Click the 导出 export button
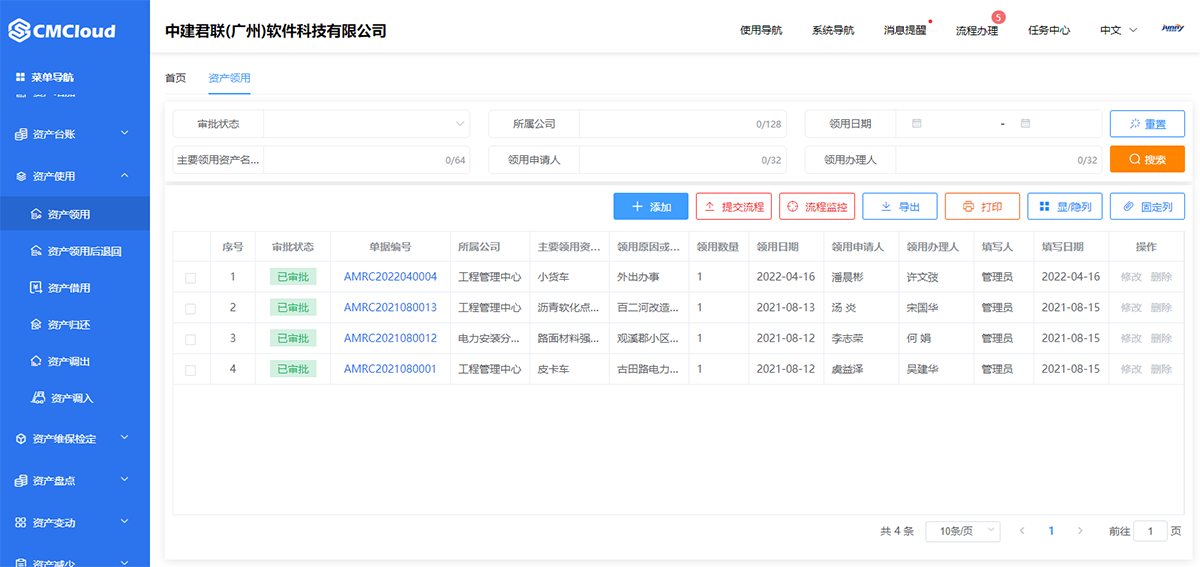The width and height of the screenshot is (1200, 567). click(900, 206)
